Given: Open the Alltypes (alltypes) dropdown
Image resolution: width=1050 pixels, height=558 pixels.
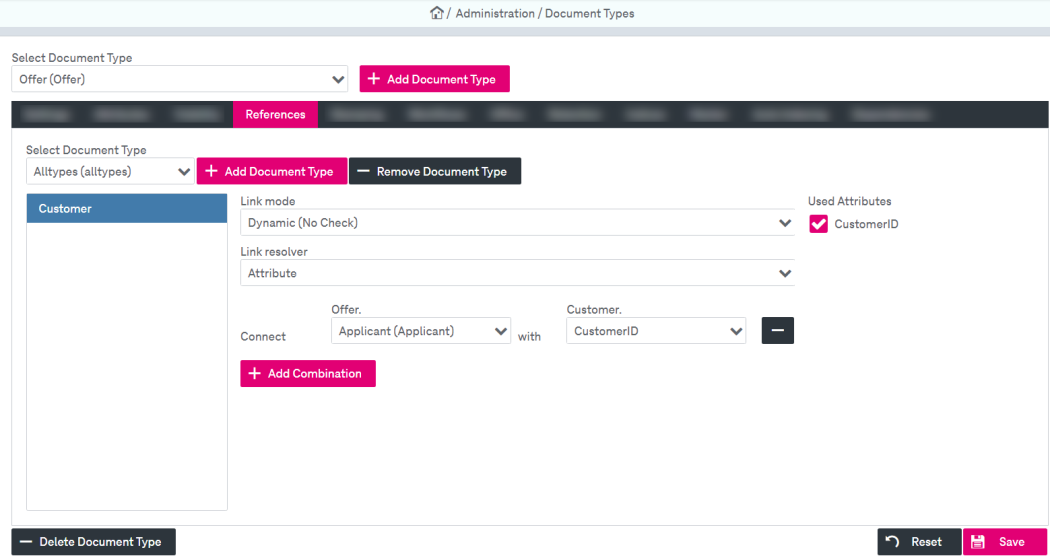Looking at the screenshot, I should 110,172.
